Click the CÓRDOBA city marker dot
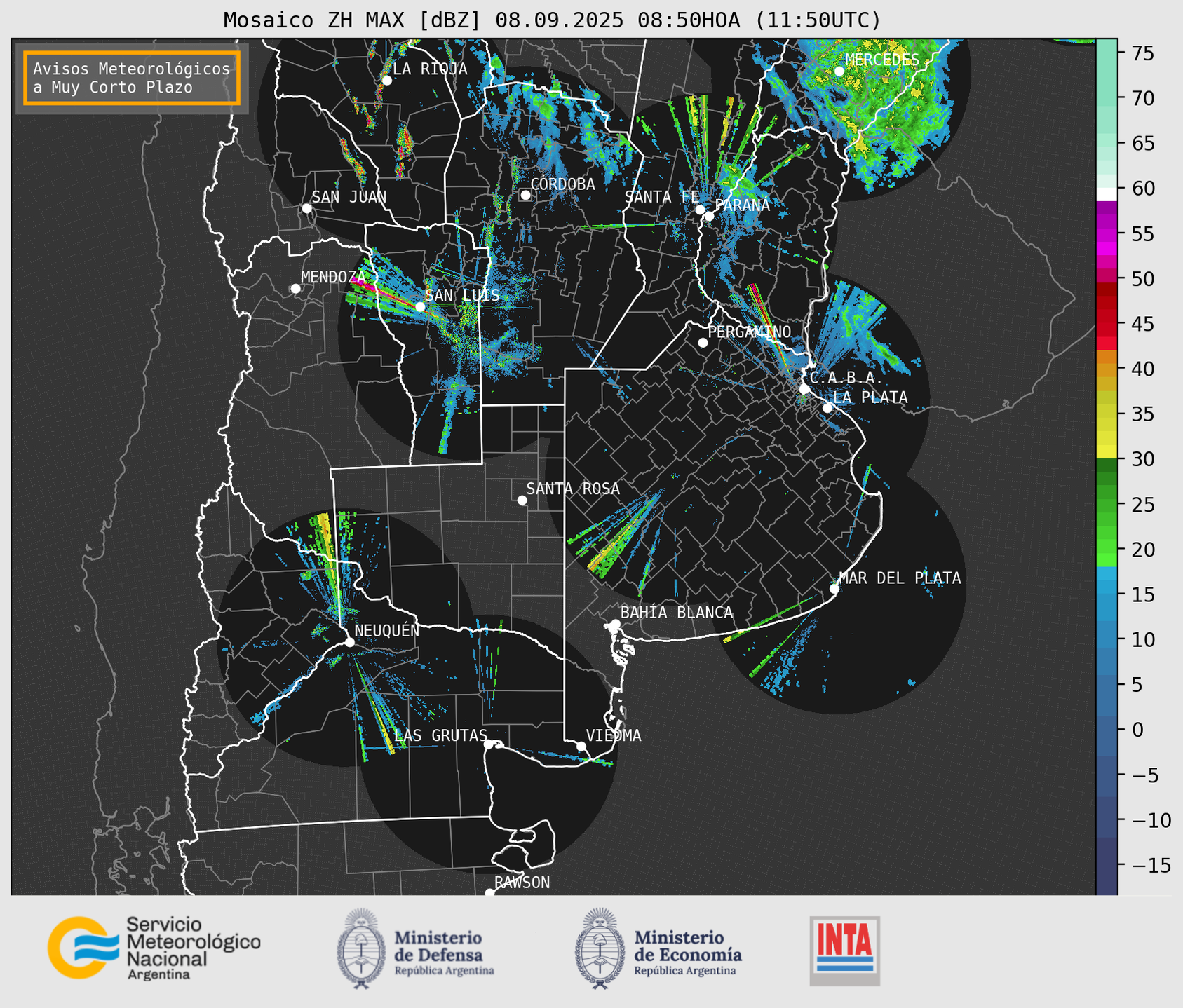The height and width of the screenshot is (1008, 1183). pyautogui.click(x=525, y=195)
